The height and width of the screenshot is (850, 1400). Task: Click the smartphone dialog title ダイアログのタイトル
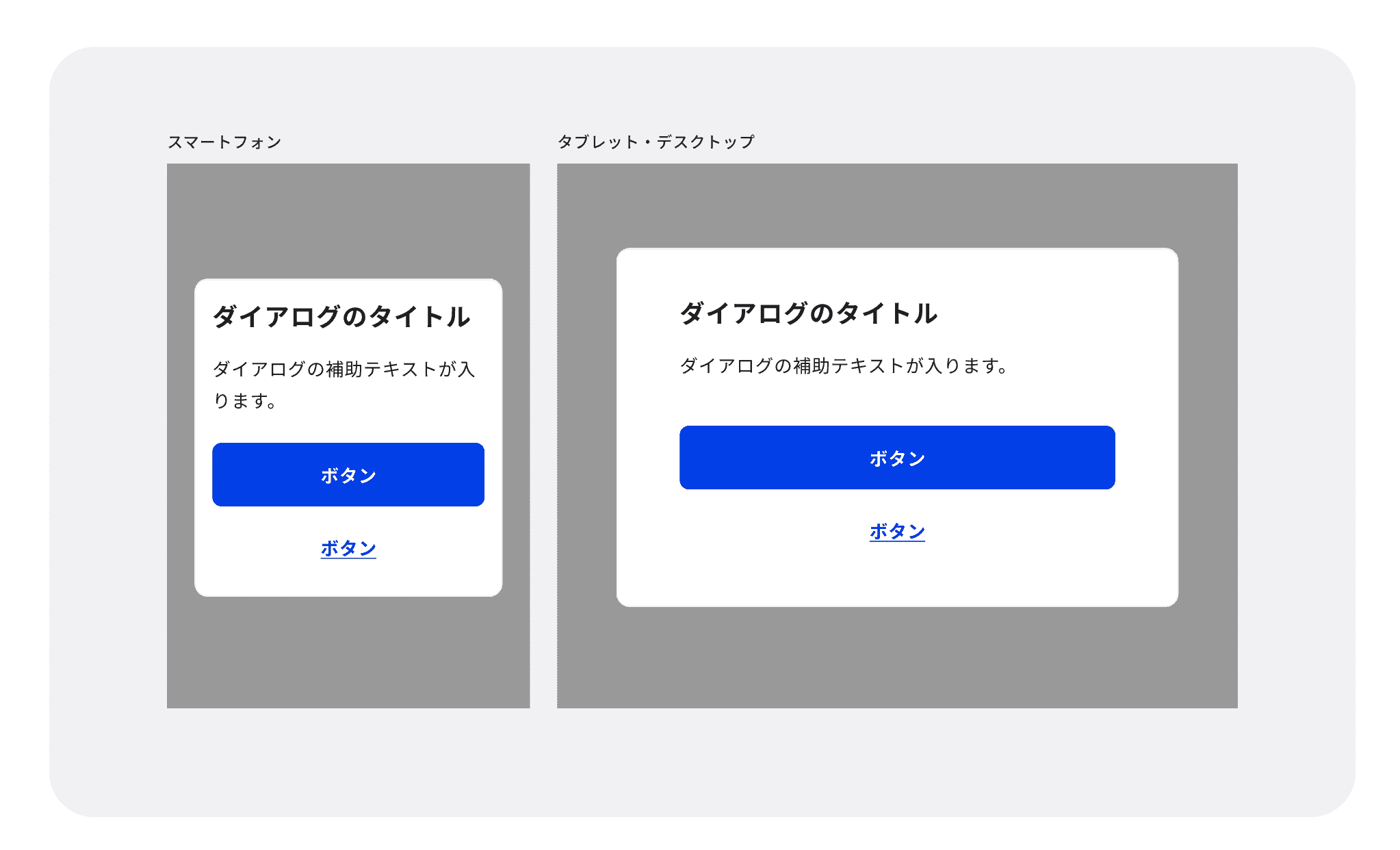341,317
